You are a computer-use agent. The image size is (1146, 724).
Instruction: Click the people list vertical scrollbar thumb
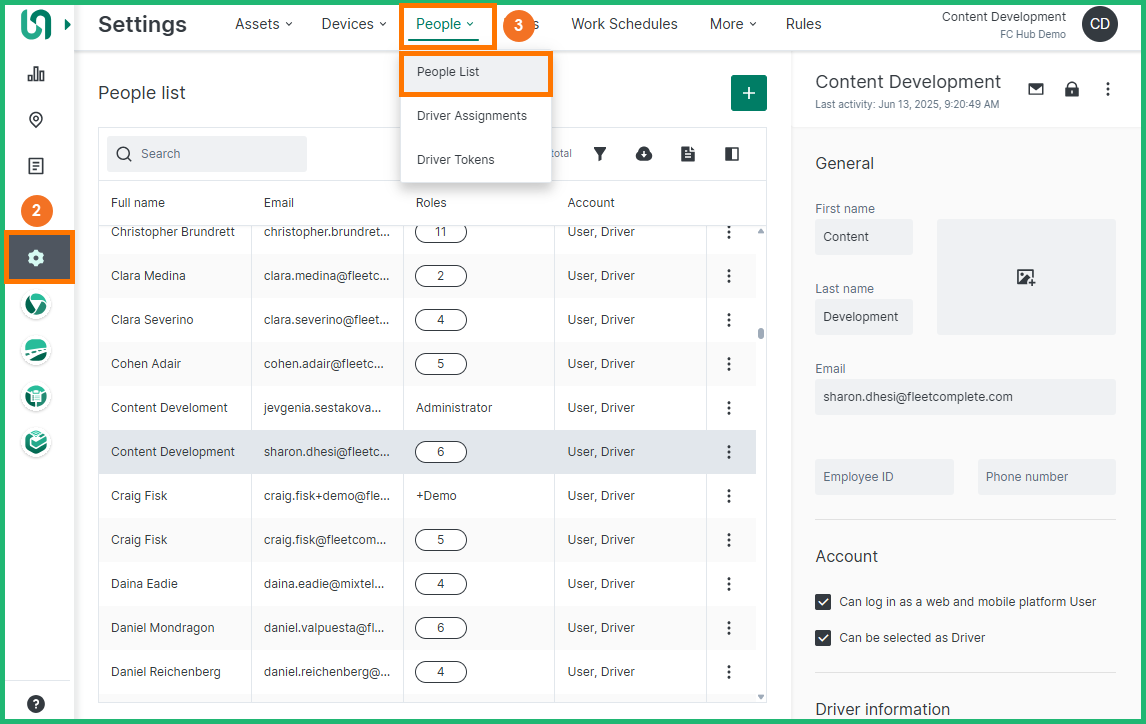[x=761, y=334]
